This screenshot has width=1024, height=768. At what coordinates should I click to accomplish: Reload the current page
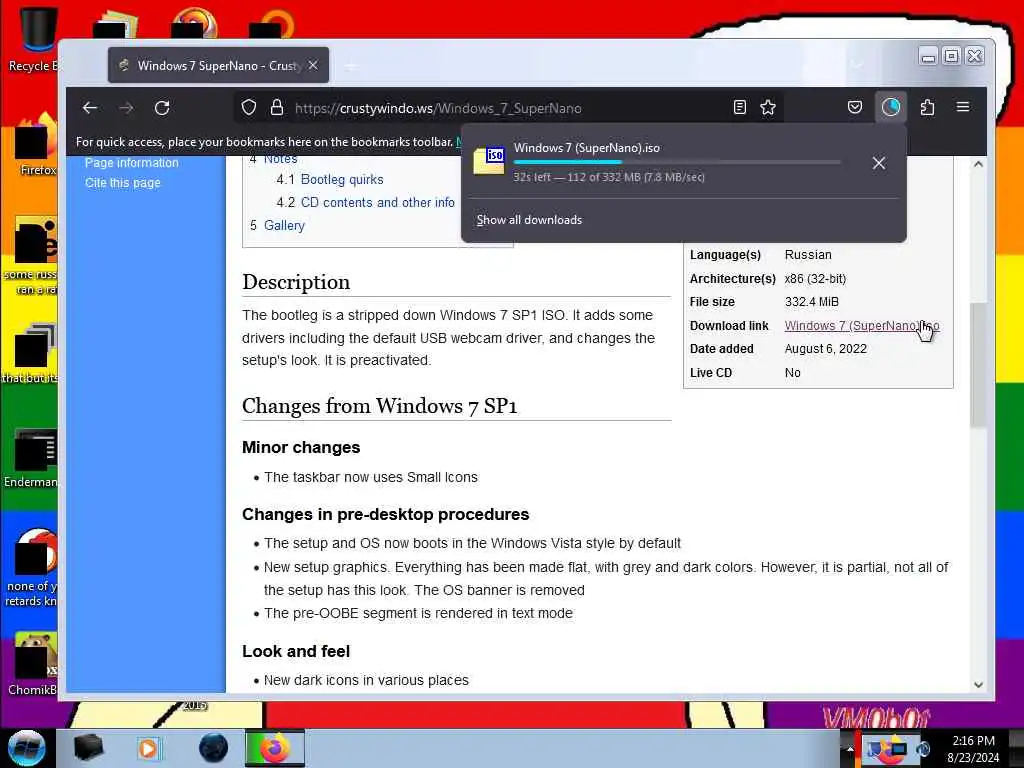click(163, 108)
